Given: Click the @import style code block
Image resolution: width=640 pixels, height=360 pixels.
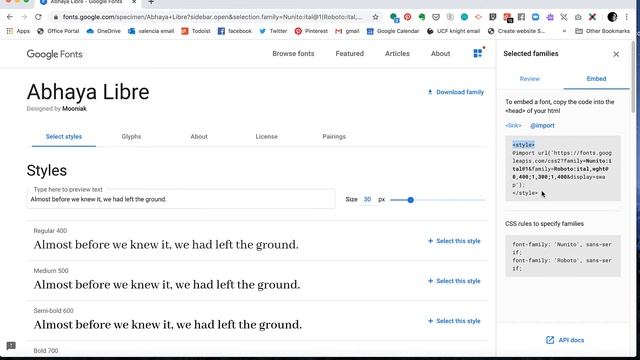Looking at the screenshot, I should point(563,169).
